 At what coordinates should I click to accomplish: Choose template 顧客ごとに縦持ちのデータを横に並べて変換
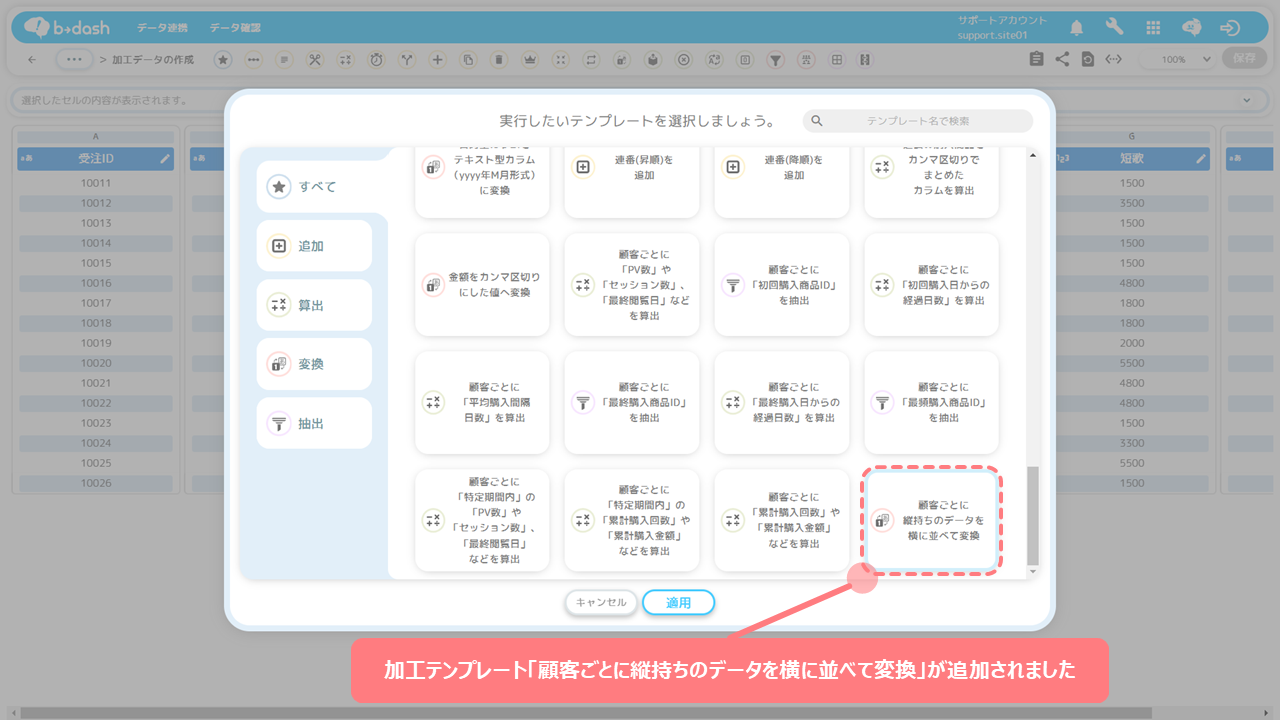[931, 520]
